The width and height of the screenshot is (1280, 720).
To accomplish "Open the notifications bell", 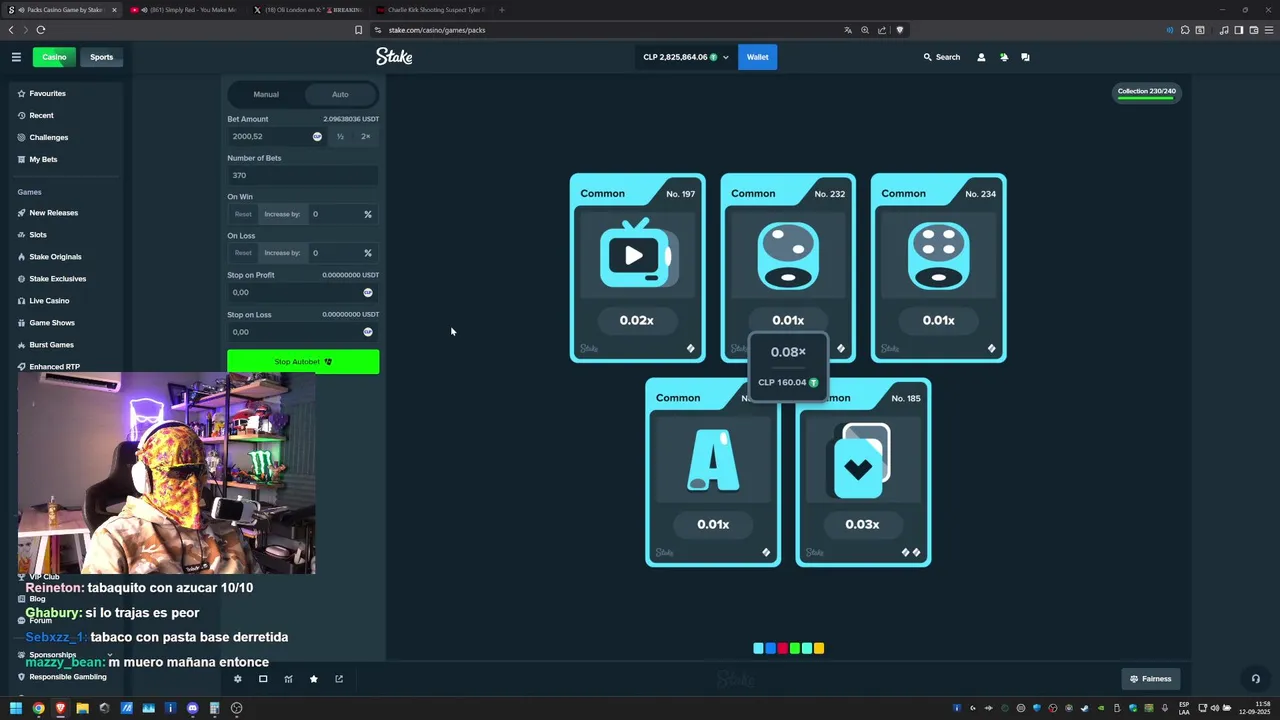I will coord(1004,57).
